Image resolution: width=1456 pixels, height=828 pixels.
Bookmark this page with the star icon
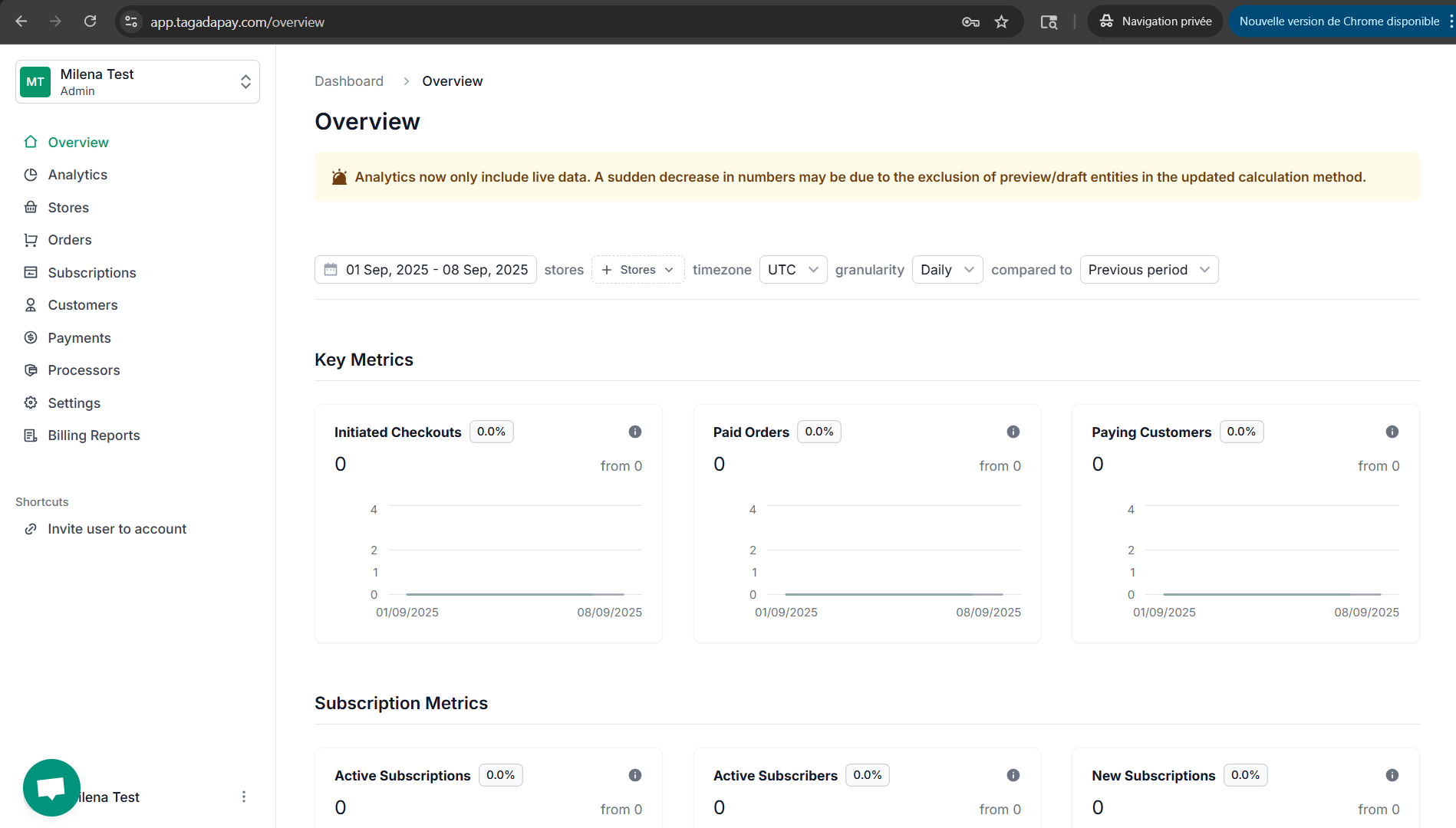tap(1001, 21)
